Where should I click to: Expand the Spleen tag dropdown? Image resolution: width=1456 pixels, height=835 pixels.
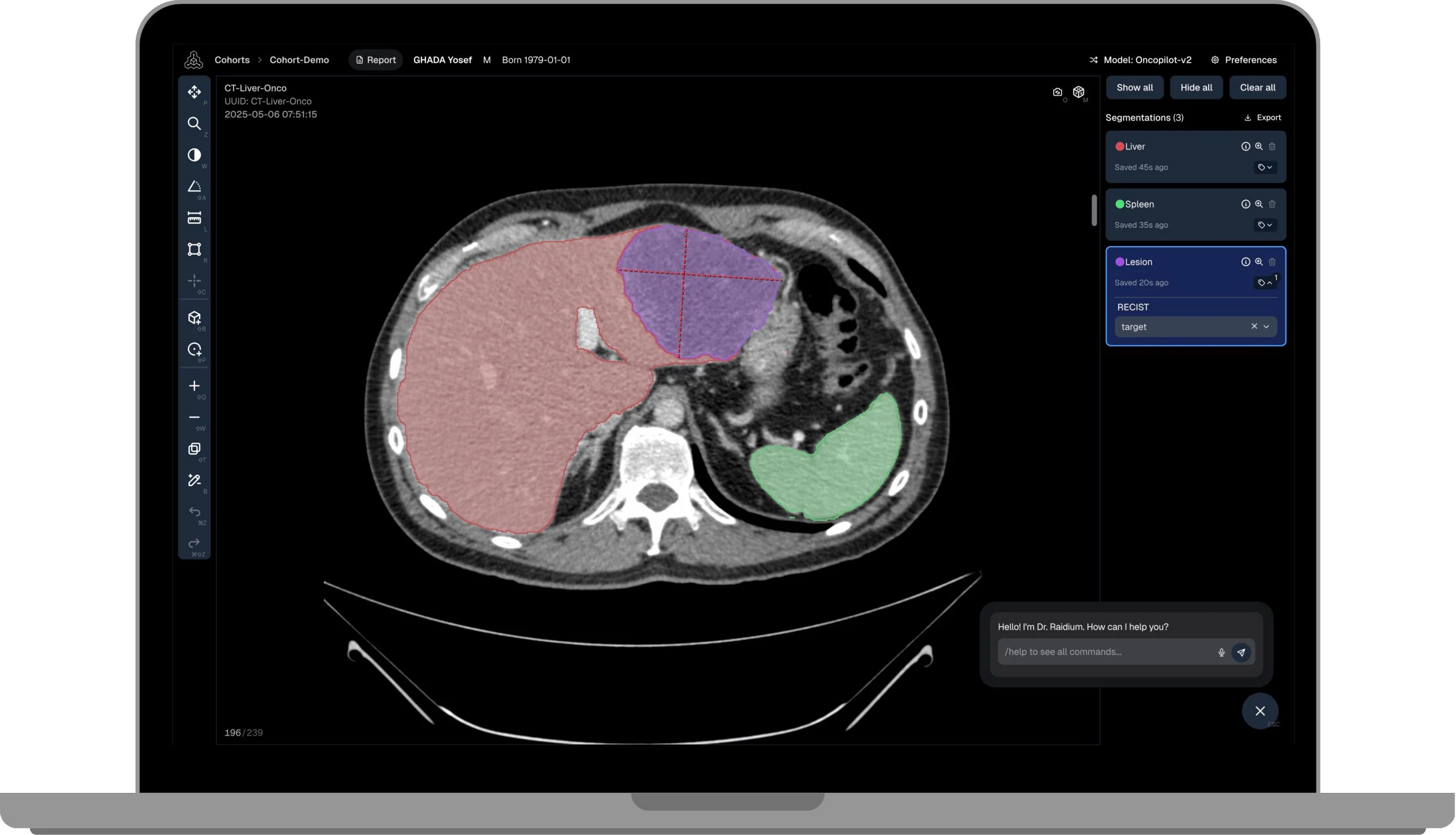[x=1264, y=225]
